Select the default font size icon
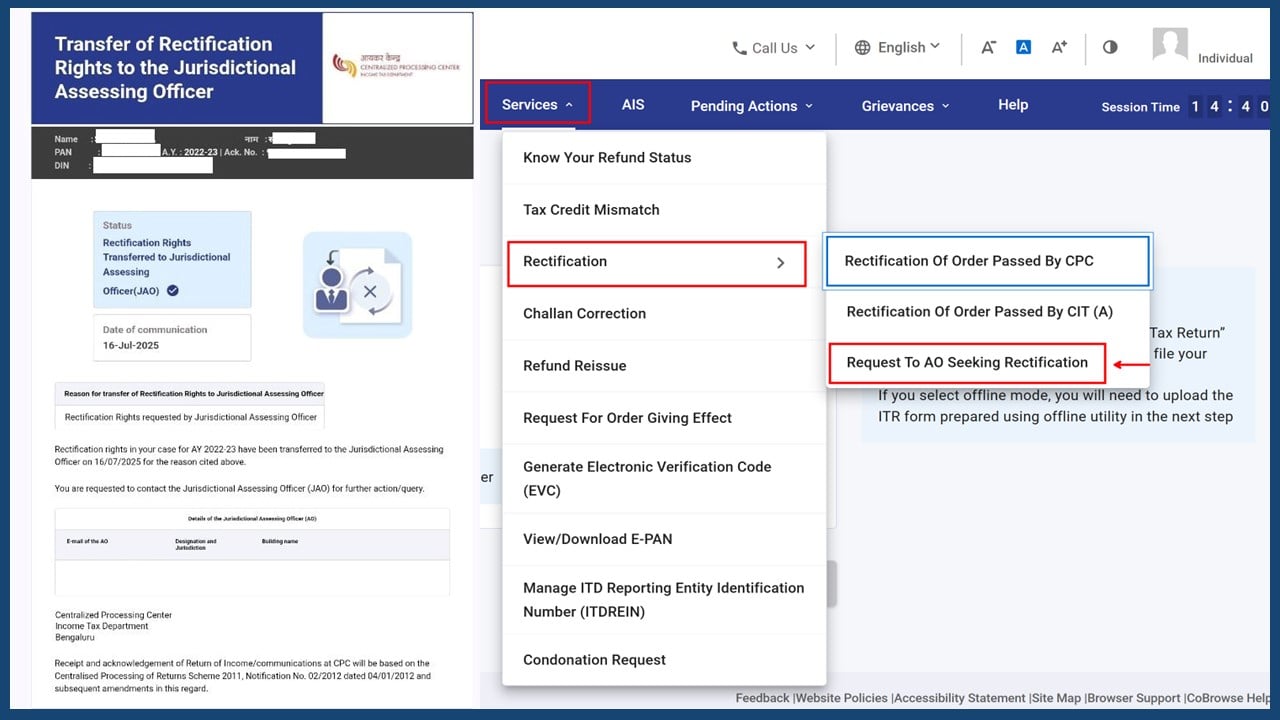This screenshot has height=720, width=1280. pyautogui.click(x=1023, y=47)
